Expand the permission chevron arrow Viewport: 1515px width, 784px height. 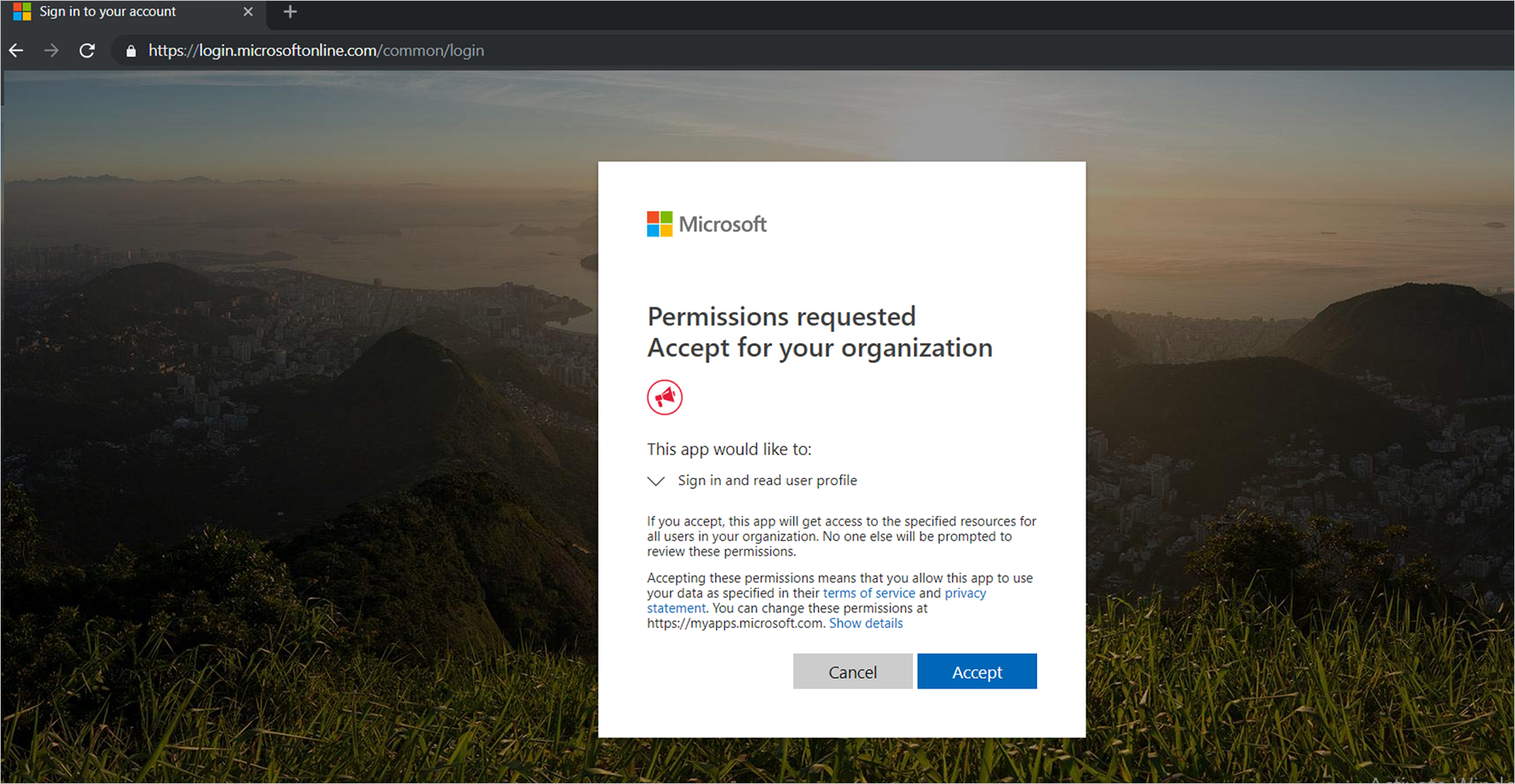click(x=656, y=481)
